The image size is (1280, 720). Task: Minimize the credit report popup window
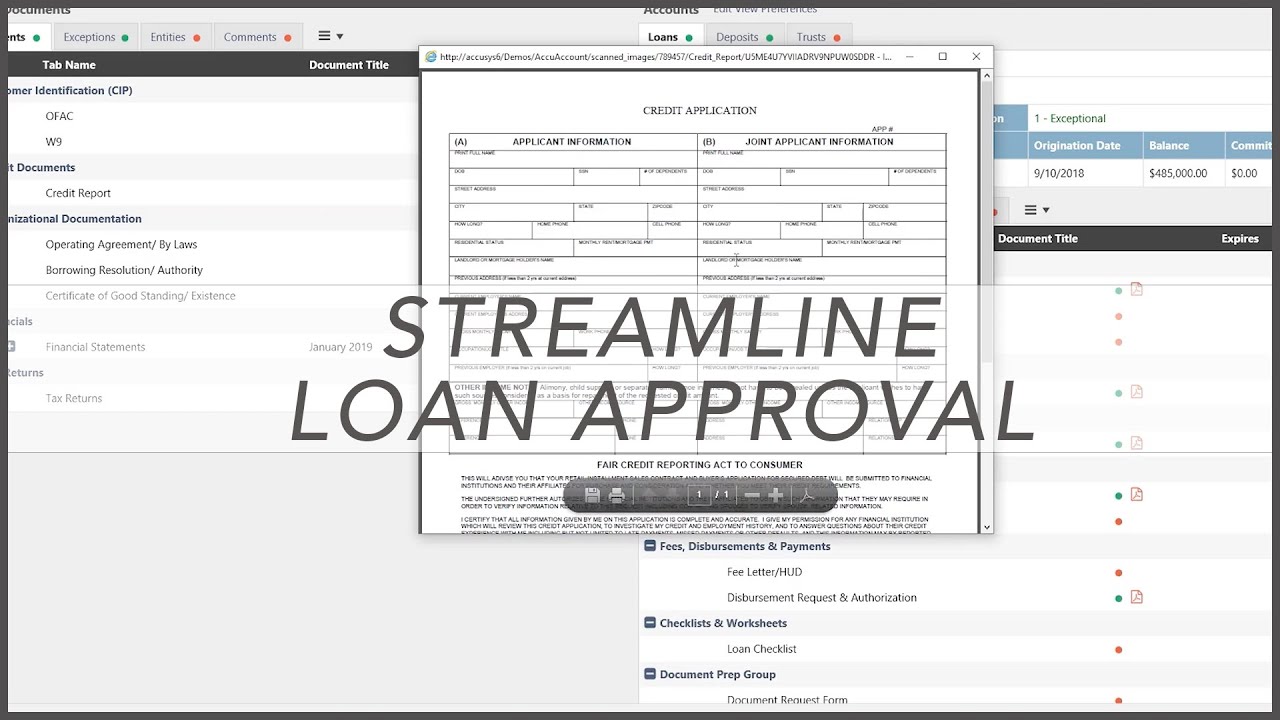909,57
